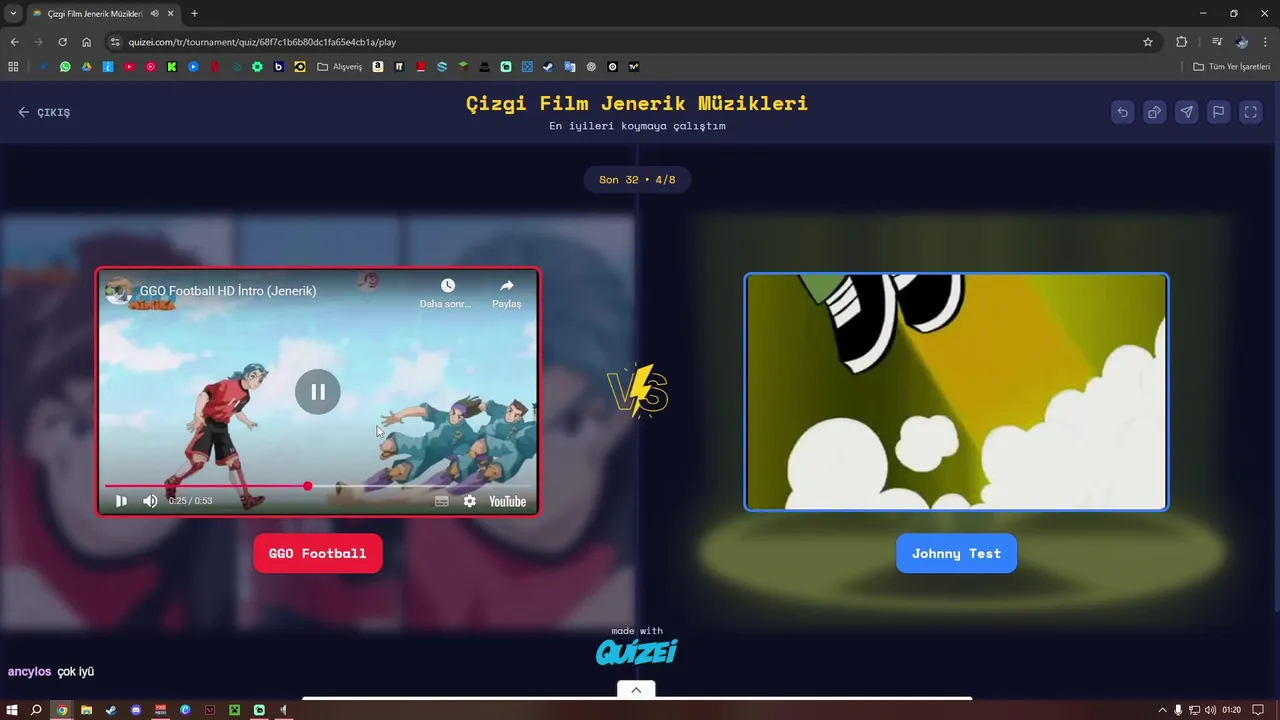Screen dimensions: 1280x720
Task: Open YouTube player settings gear
Action: pos(470,501)
